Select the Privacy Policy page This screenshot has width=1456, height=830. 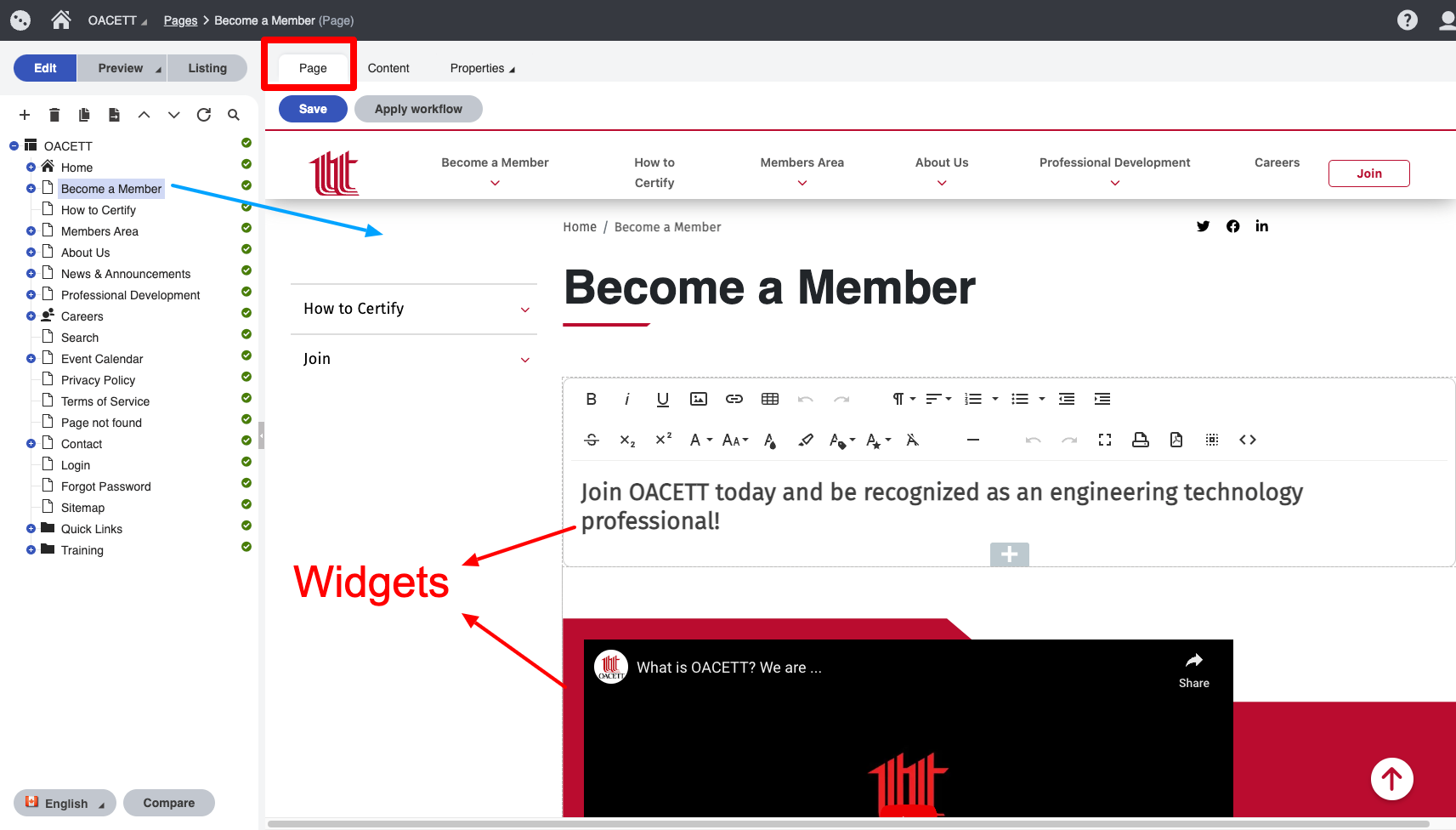[98, 380]
